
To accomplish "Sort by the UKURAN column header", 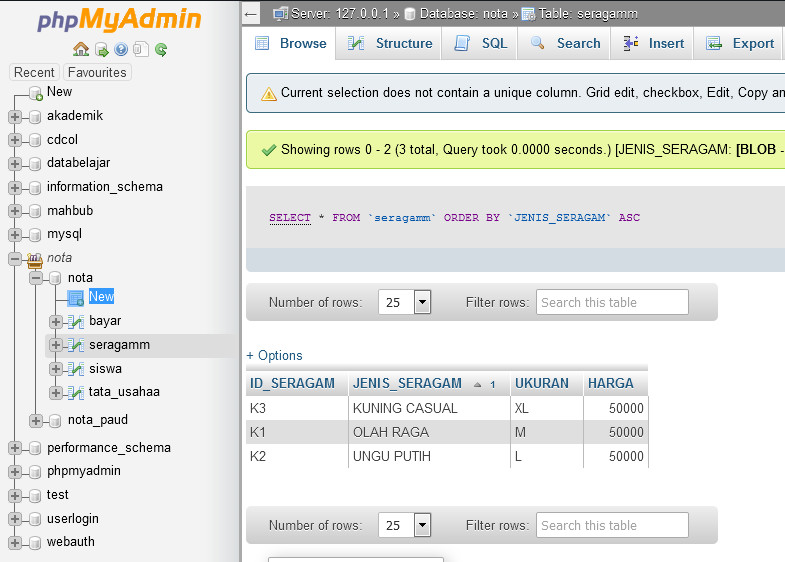I will click(542, 383).
